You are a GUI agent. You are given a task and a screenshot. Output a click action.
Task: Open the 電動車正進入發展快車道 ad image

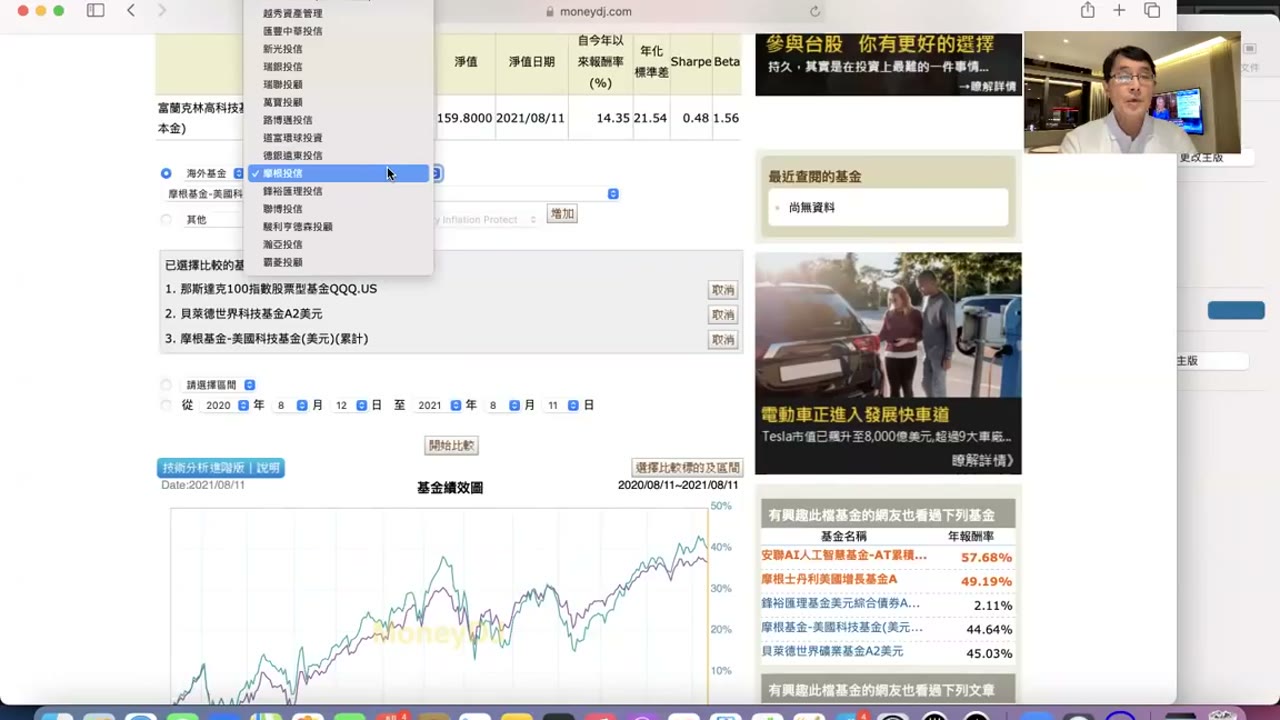pos(888,363)
